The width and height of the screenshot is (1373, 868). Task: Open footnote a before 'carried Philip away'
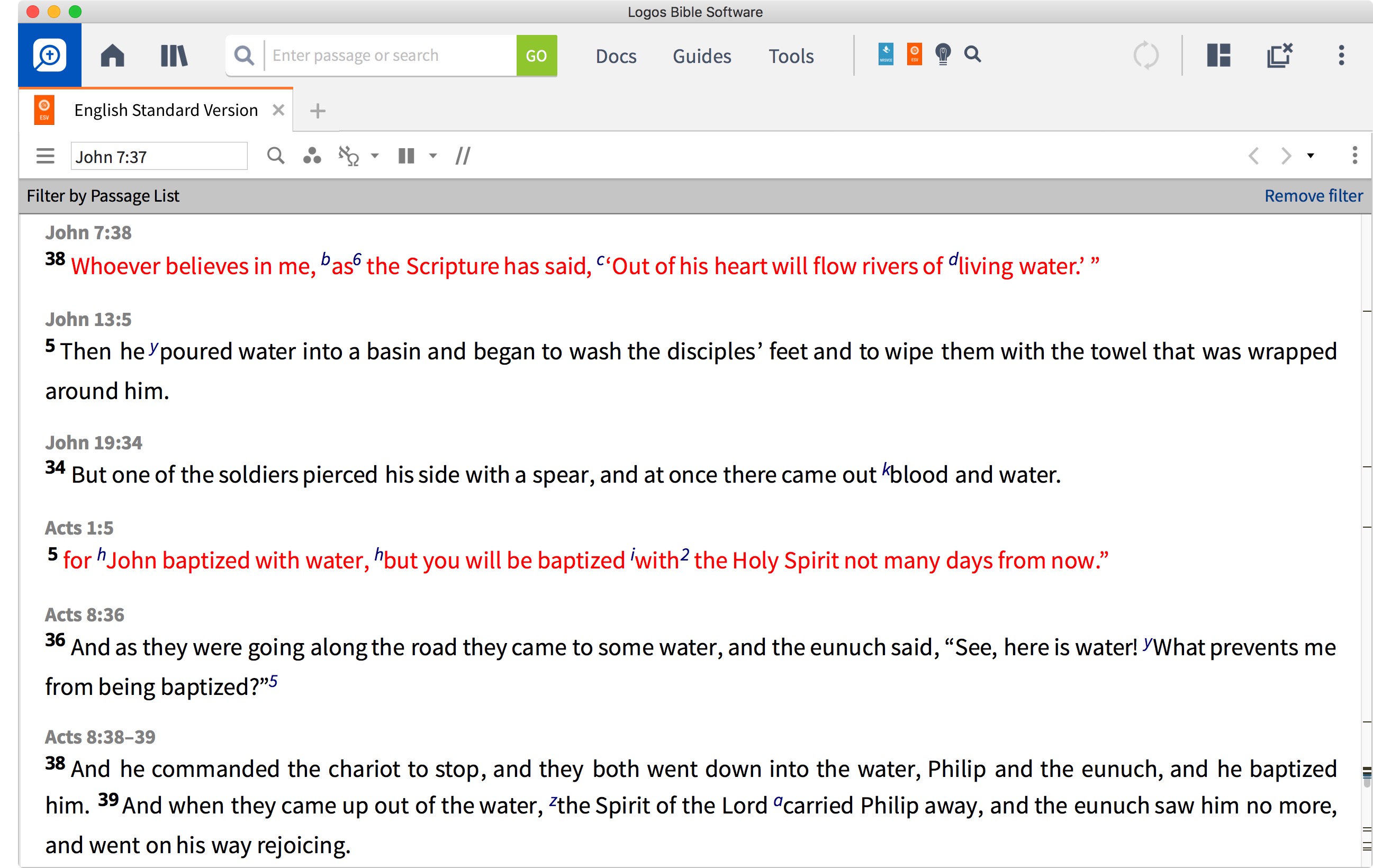[x=778, y=801]
